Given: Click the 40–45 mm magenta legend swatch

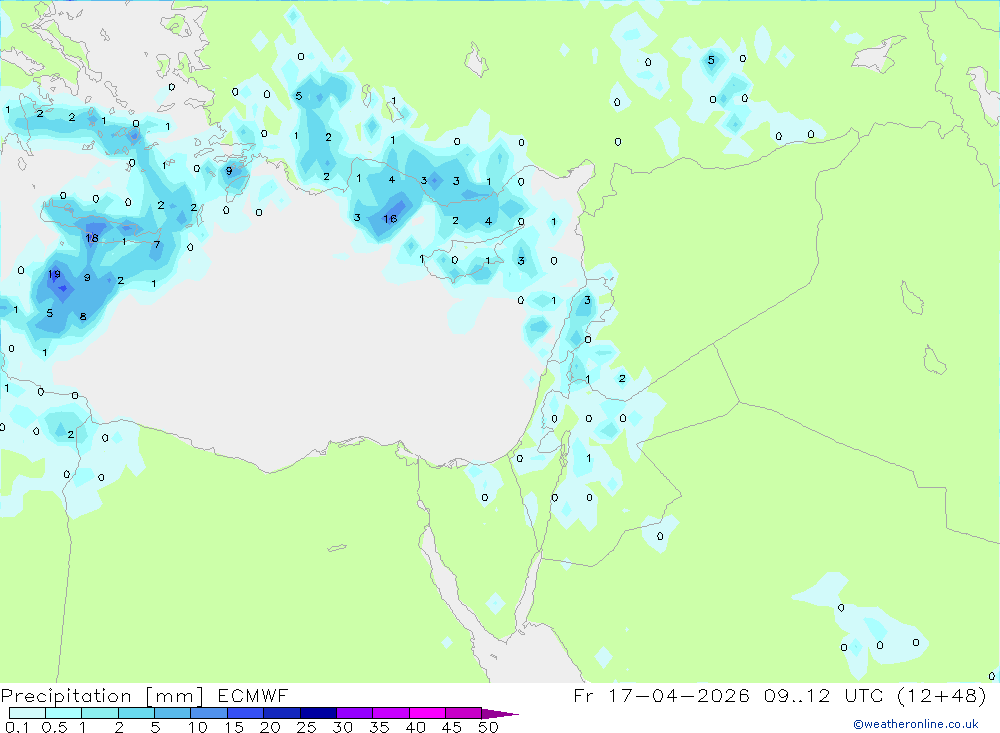Looking at the screenshot, I should pyautogui.click(x=427, y=713).
